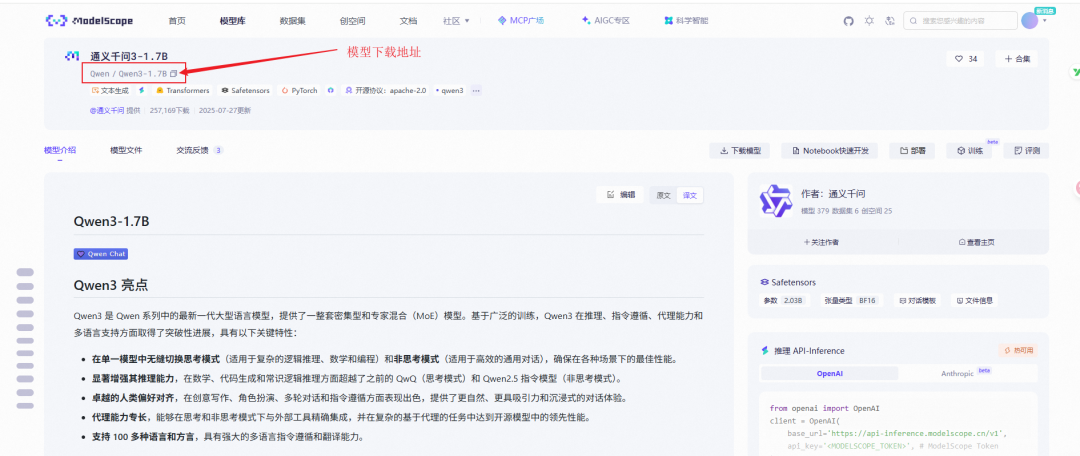Screen dimensions: 1080x456
Task: Add model to 合集 collection
Action: (x=1017, y=59)
